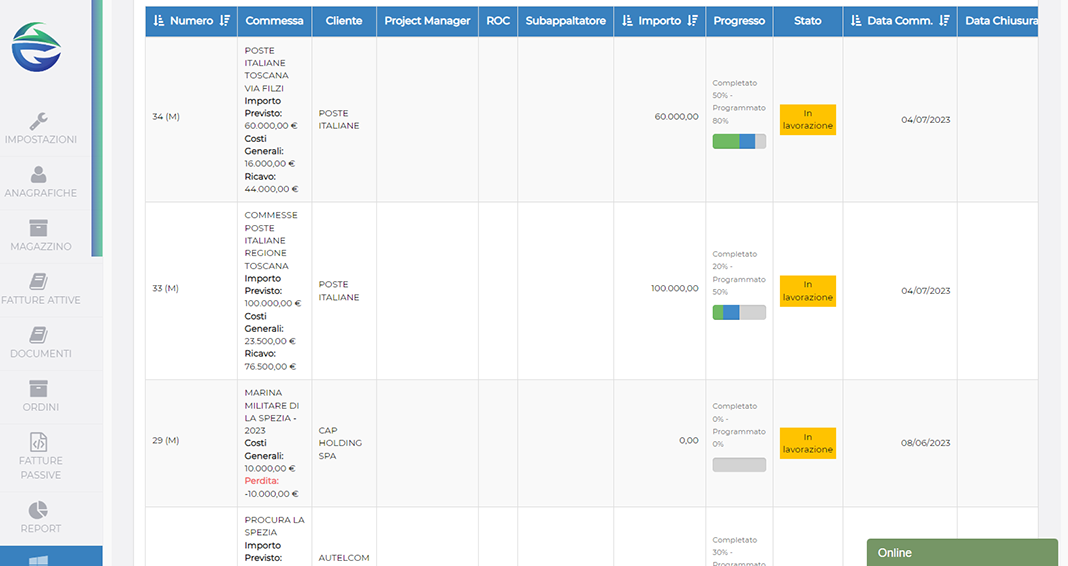
Task: Click AUTELCOM client cell
Action: tap(344, 557)
